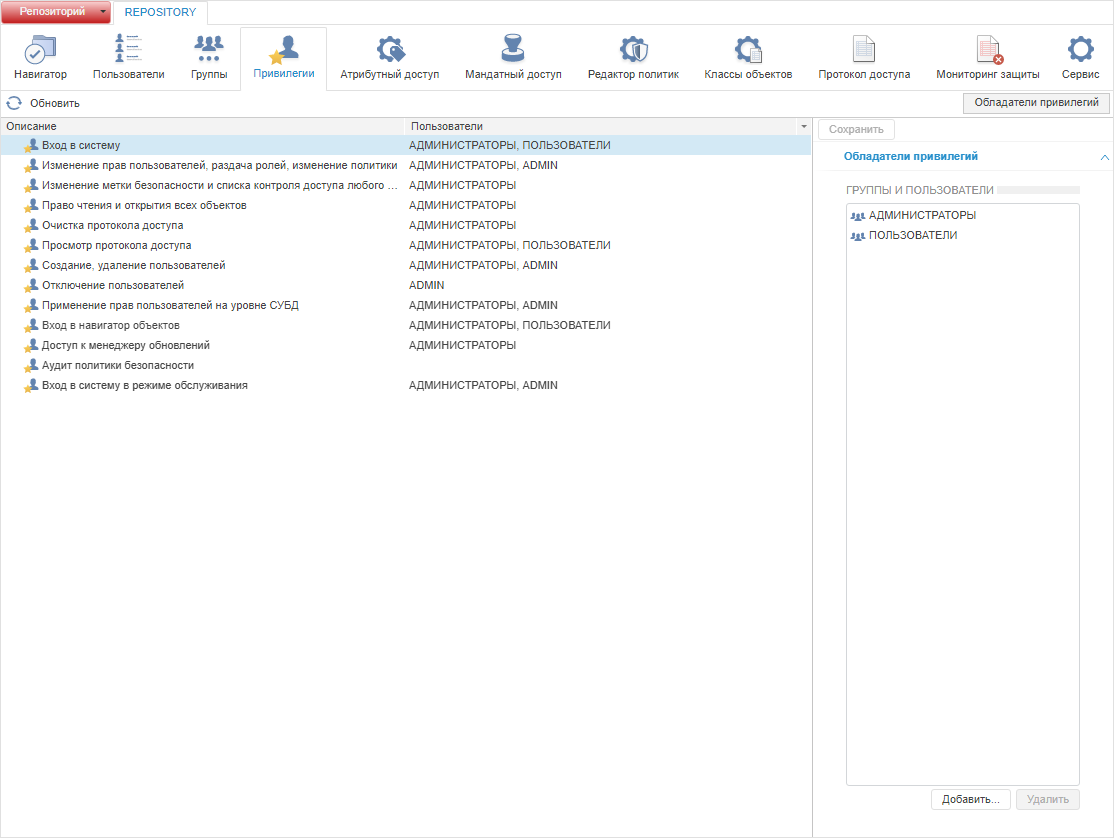
Task: Click group icon next to ПОЛЬЗОВАТЕЛИ
Action: [858, 236]
